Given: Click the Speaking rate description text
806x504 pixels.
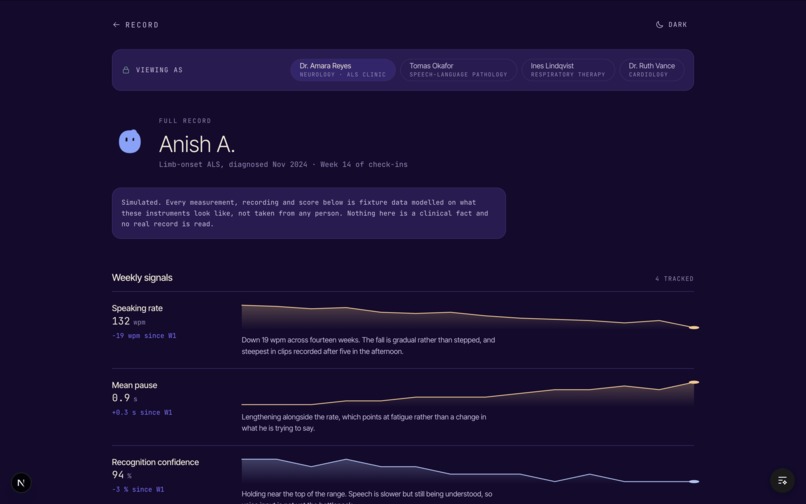Looking at the screenshot, I should pos(368,346).
